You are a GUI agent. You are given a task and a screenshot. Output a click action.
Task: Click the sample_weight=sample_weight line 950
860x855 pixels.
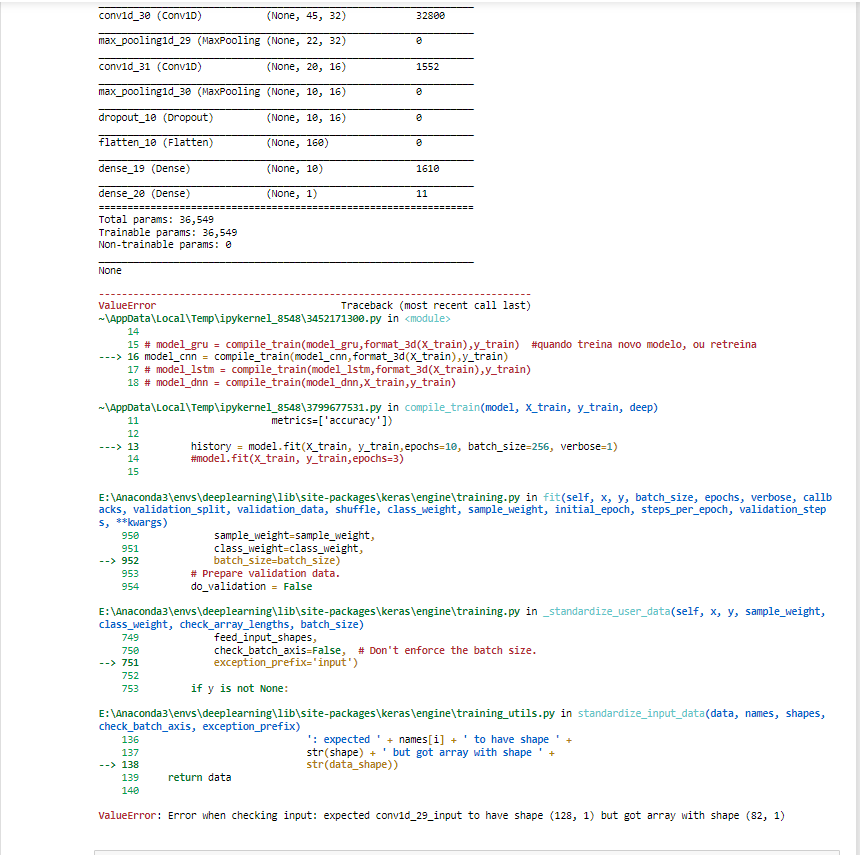(x=295, y=536)
